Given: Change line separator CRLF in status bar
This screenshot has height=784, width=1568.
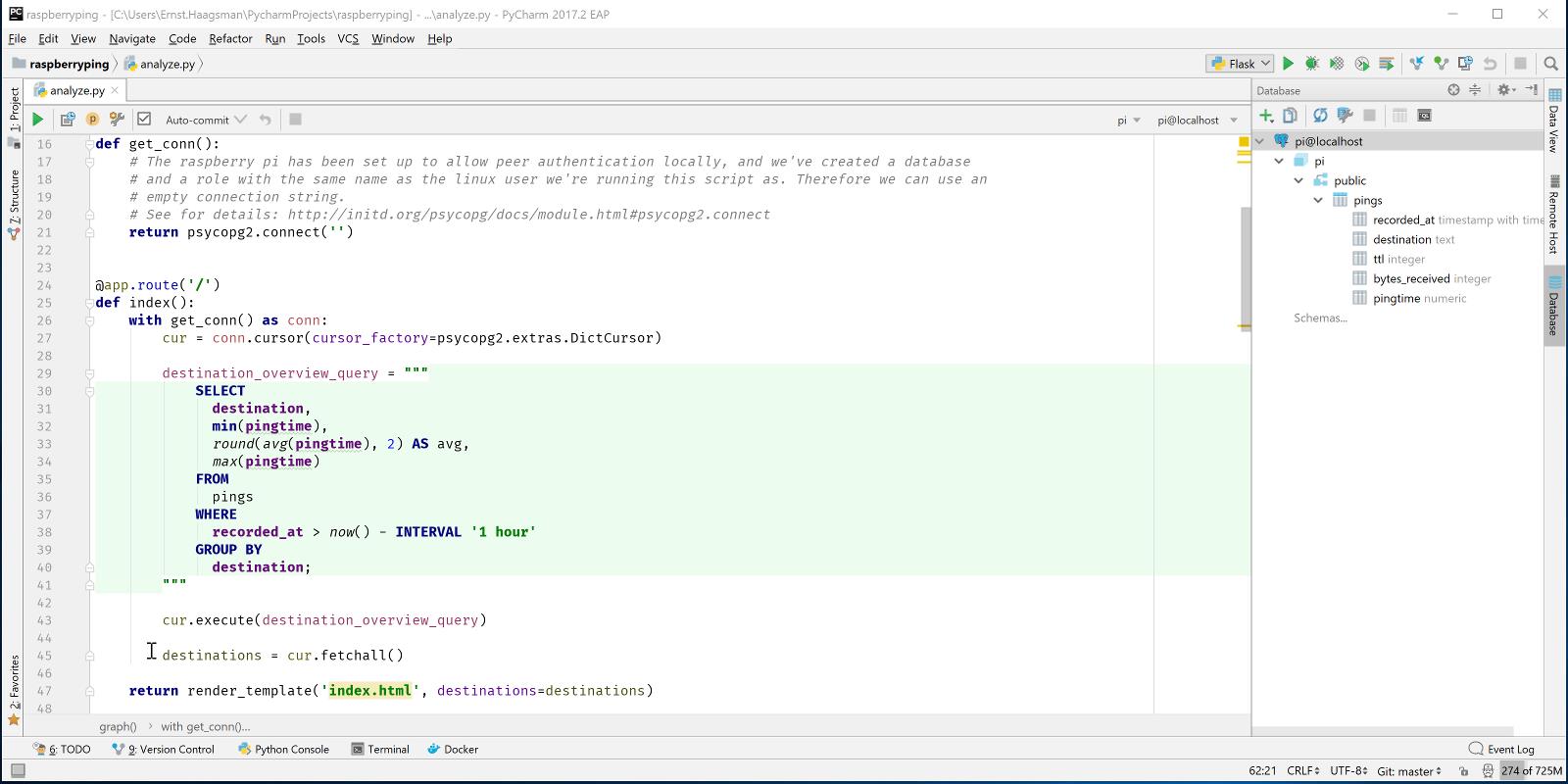Looking at the screenshot, I should pyautogui.click(x=1302, y=771).
